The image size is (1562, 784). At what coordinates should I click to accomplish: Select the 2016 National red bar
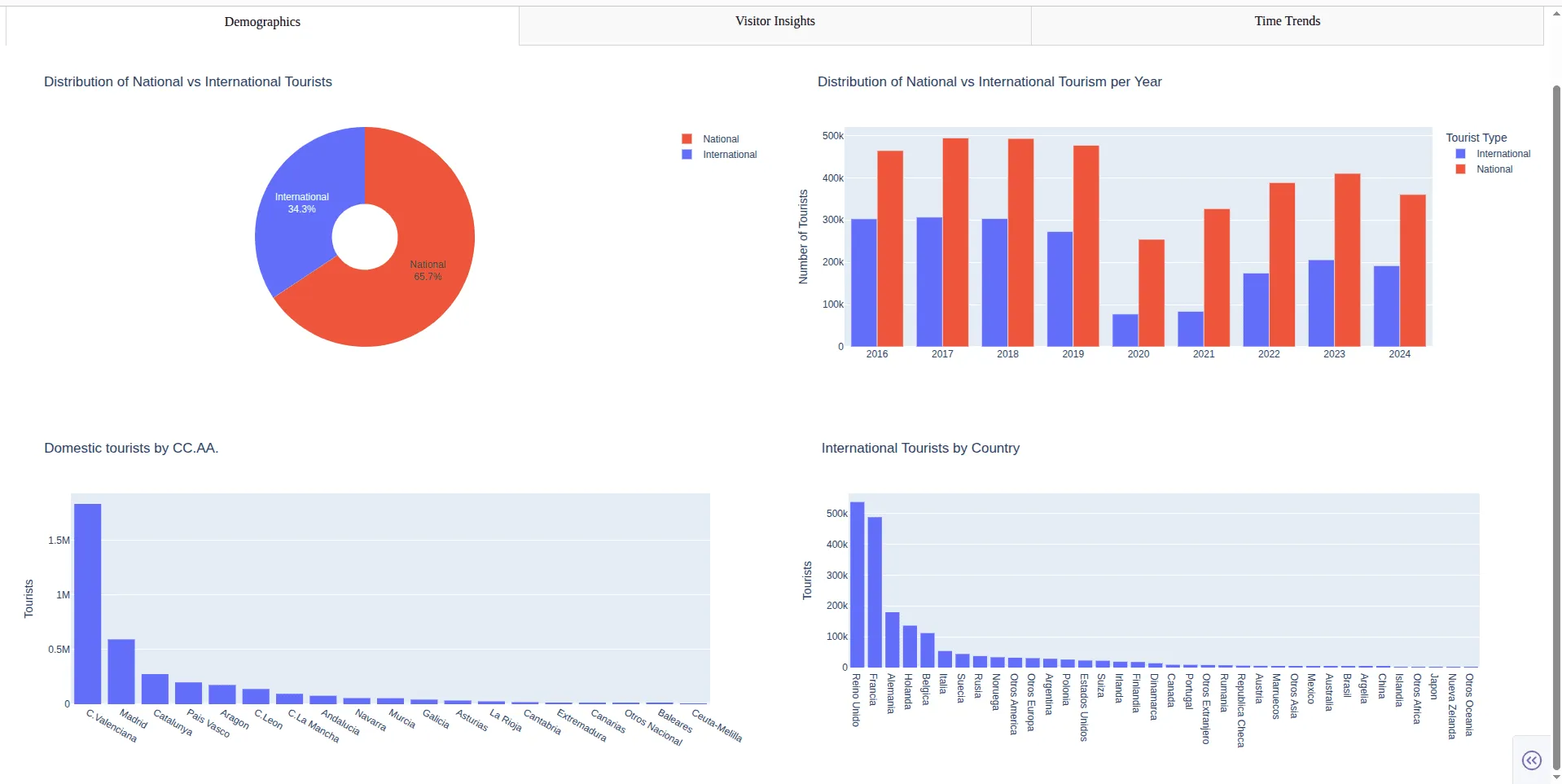[890, 248]
